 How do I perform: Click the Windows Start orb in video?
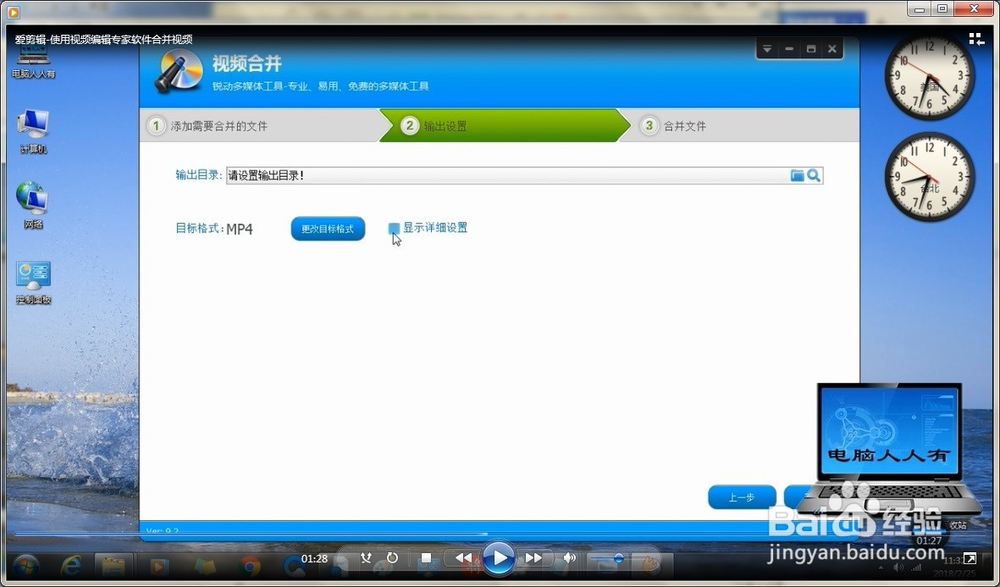click(x=26, y=567)
